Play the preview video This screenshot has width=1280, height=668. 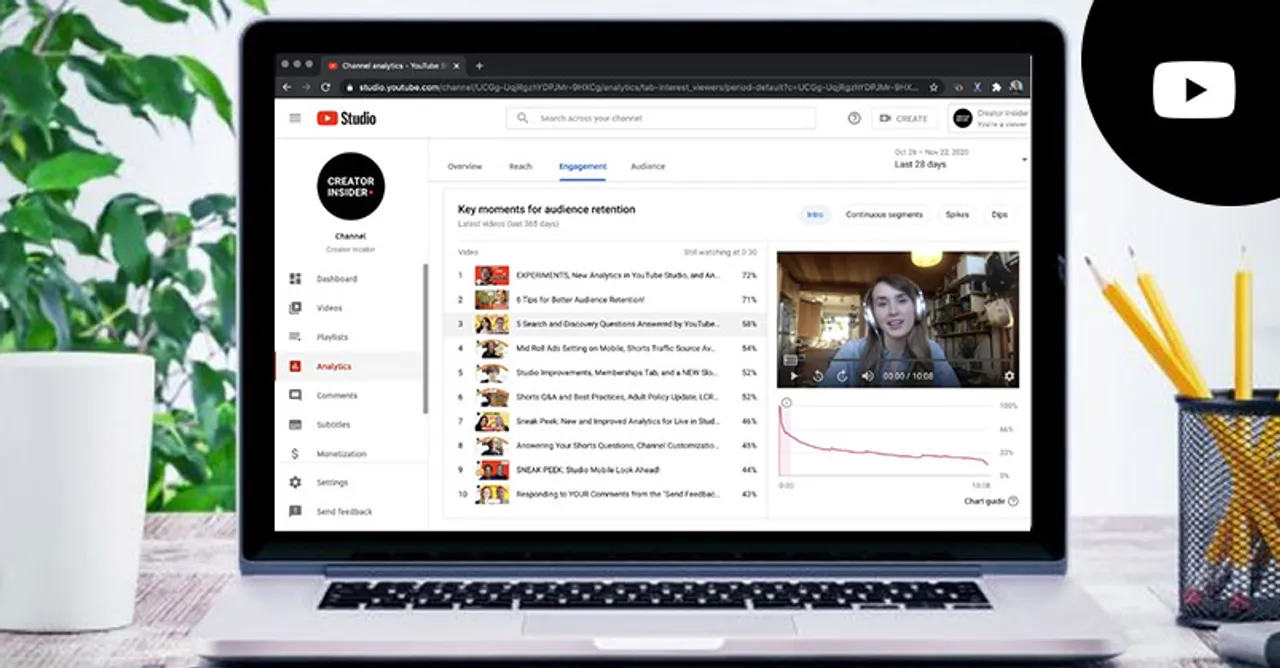[x=794, y=376]
